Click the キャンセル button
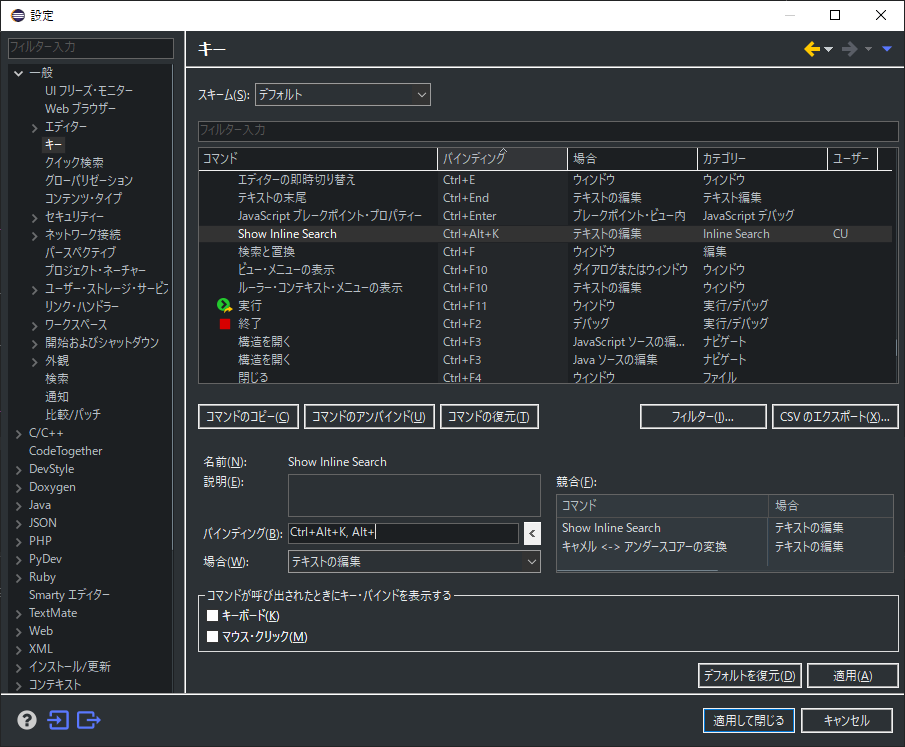This screenshot has height=747, width=905. (x=847, y=720)
